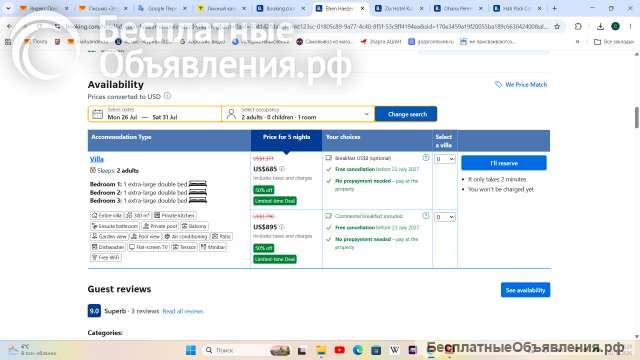Click the Private kitchen facility badge
Screen dimensions: 640x360
tap(174, 215)
